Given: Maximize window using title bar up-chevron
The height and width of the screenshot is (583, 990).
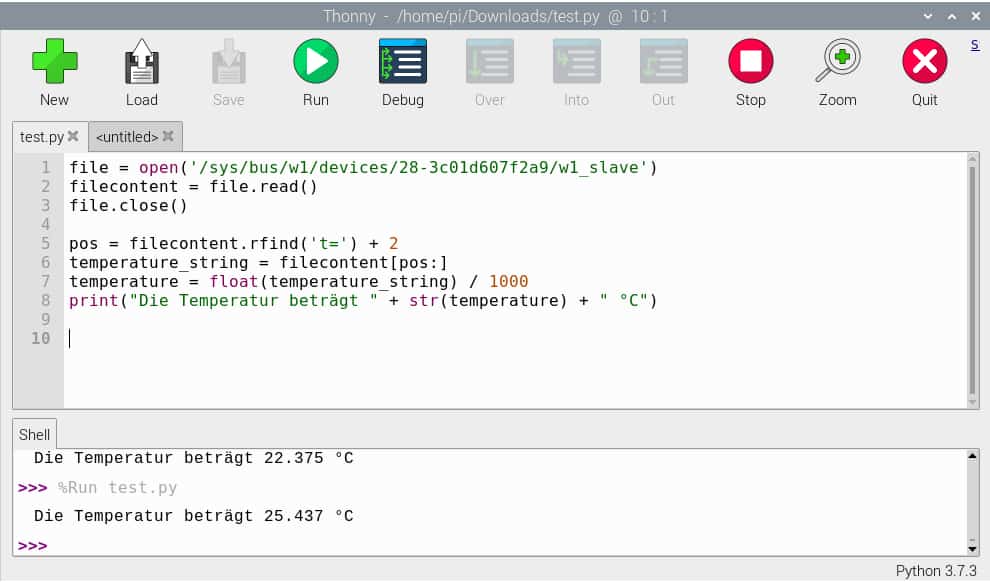Looking at the screenshot, I should tap(951, 16).
